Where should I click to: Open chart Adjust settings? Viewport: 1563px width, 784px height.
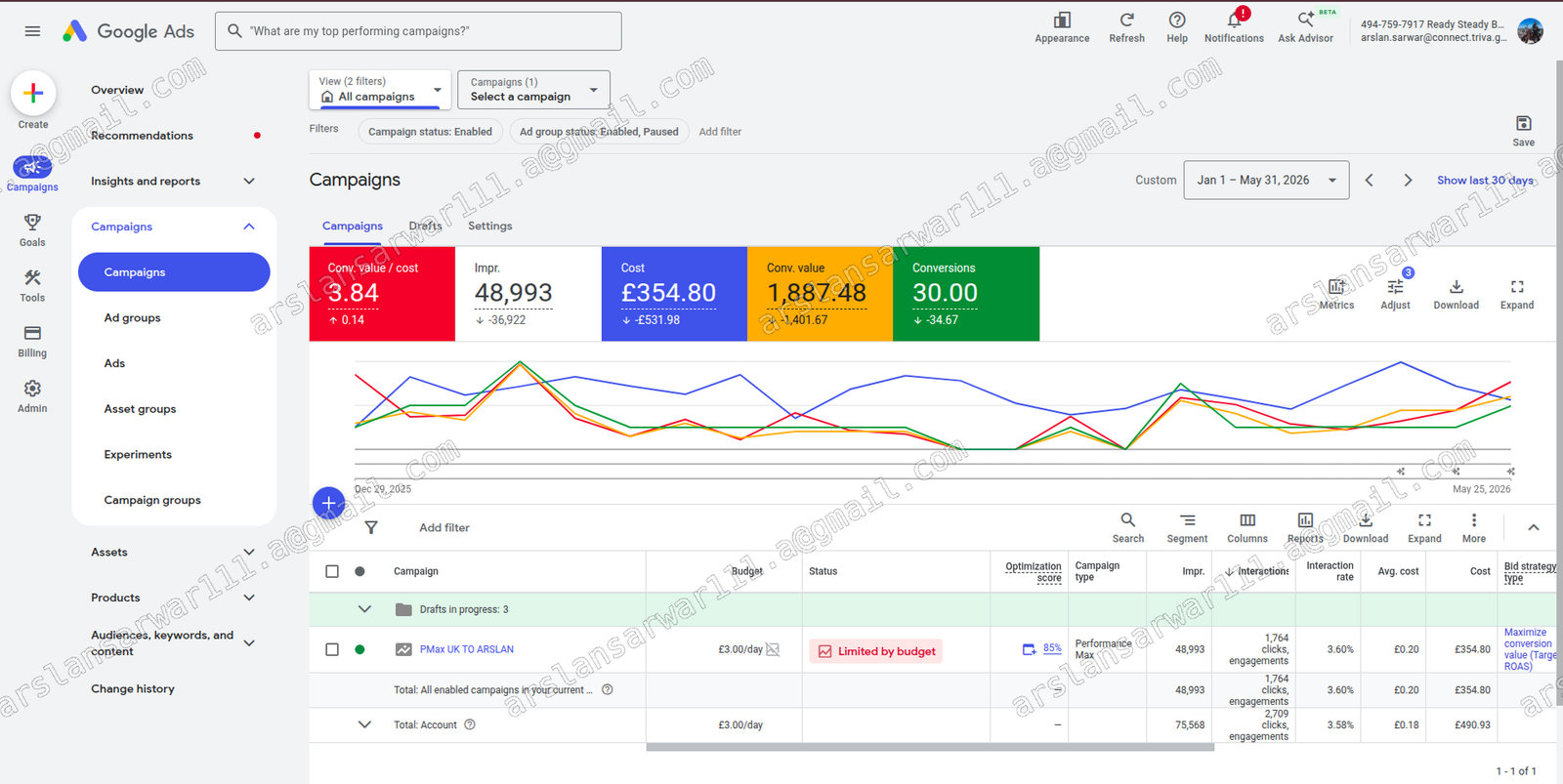(x=1395, y=293)
